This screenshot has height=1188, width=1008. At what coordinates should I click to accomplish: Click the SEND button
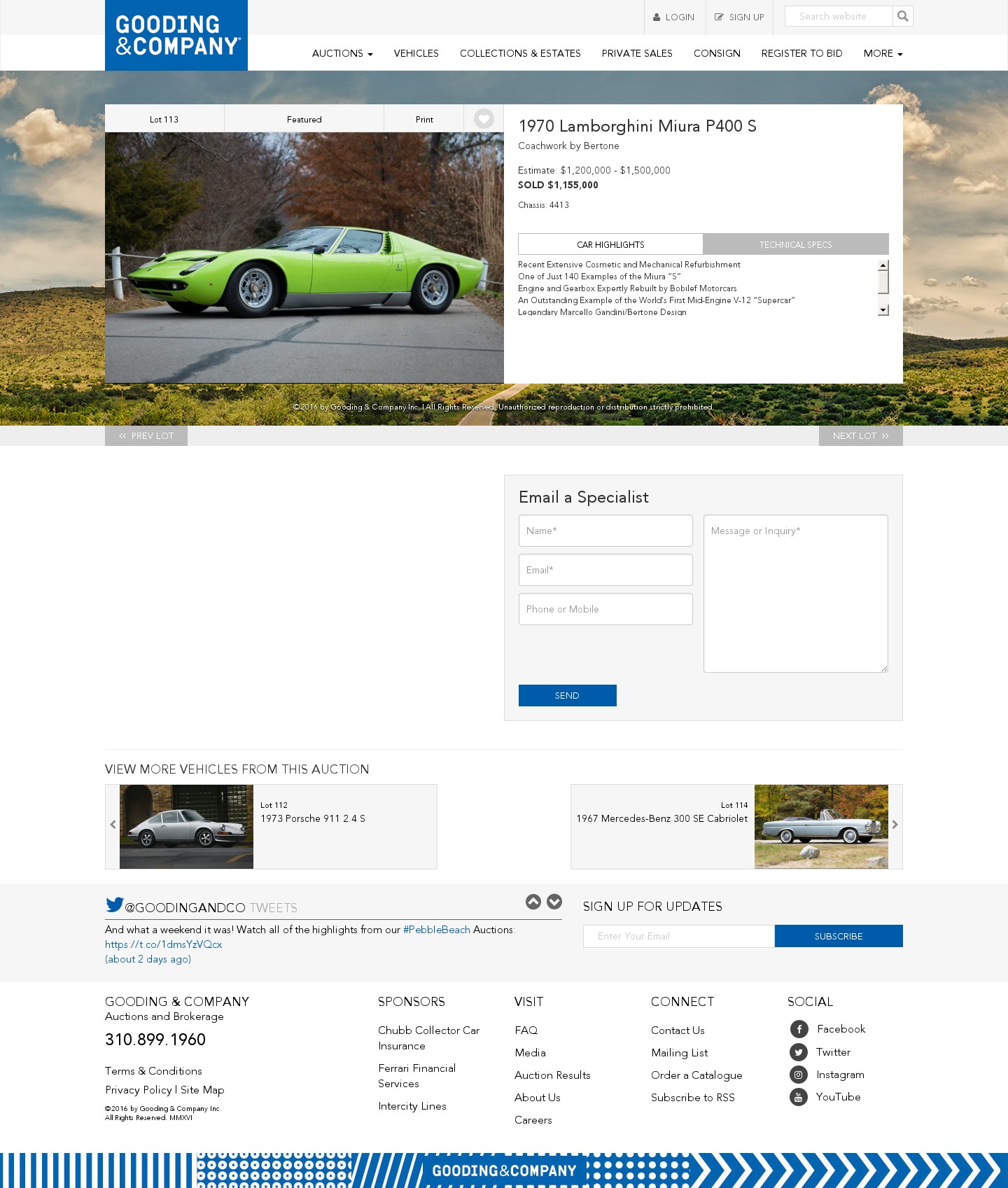pos(568,695)
